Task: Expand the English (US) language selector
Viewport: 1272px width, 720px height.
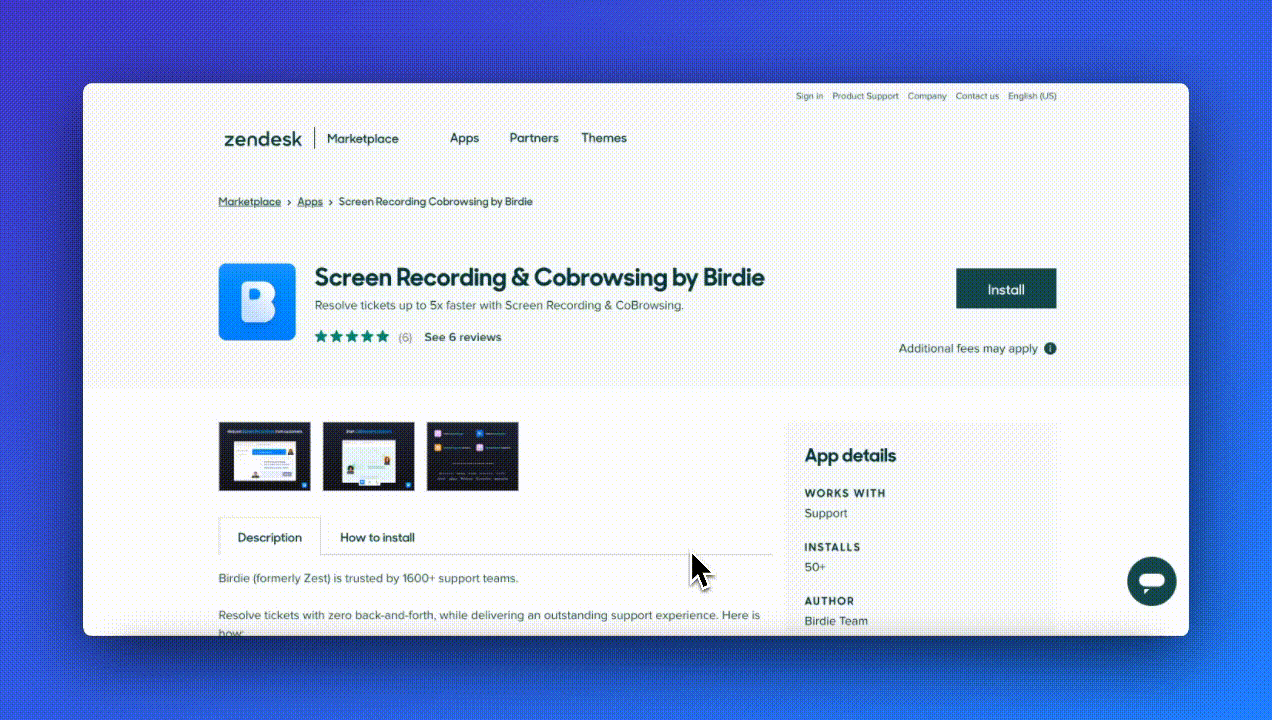Action: click(x=1032, y=96)
